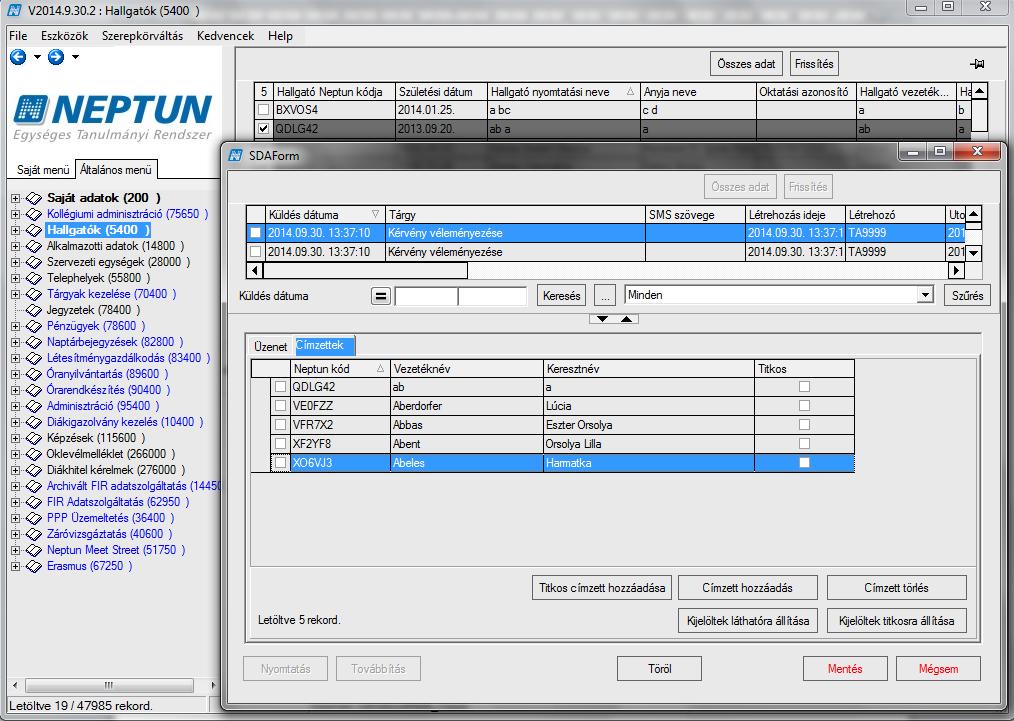Expand the PPP Üzemeltetés tree node
This screenshot has height=721, width=1014.
(x=16, y=518)
